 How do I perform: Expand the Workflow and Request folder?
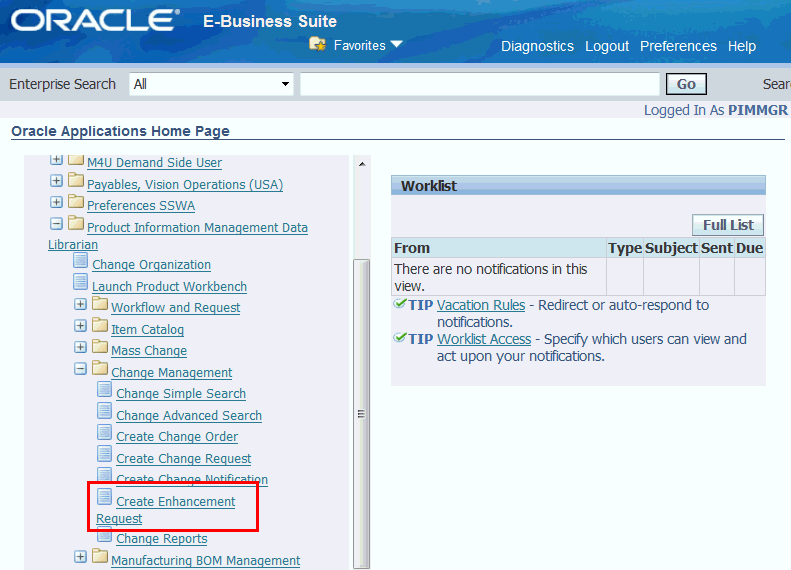pyautogui.click(x=80, y=304)
